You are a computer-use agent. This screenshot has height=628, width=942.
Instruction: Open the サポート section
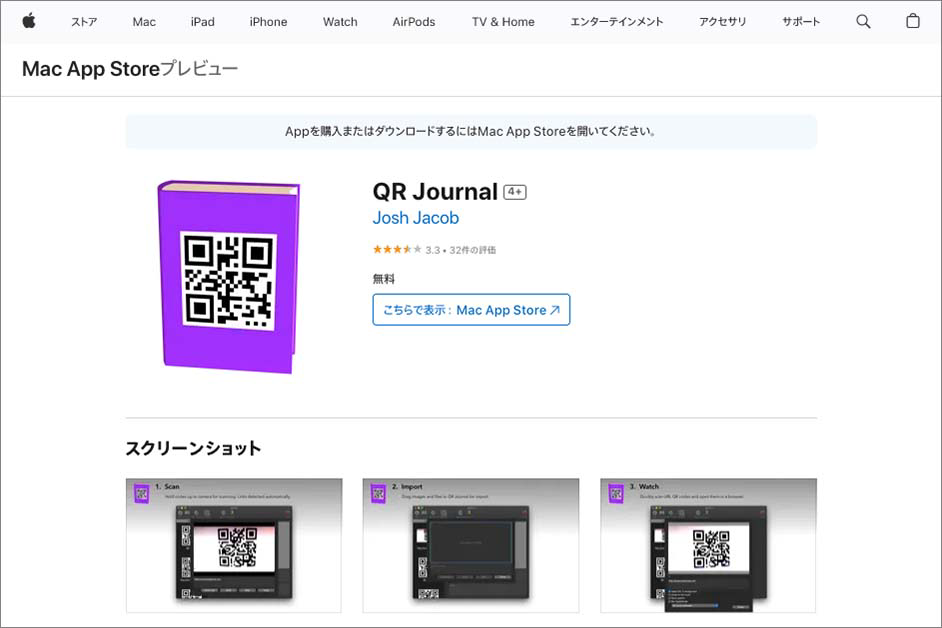coord(800,20)
